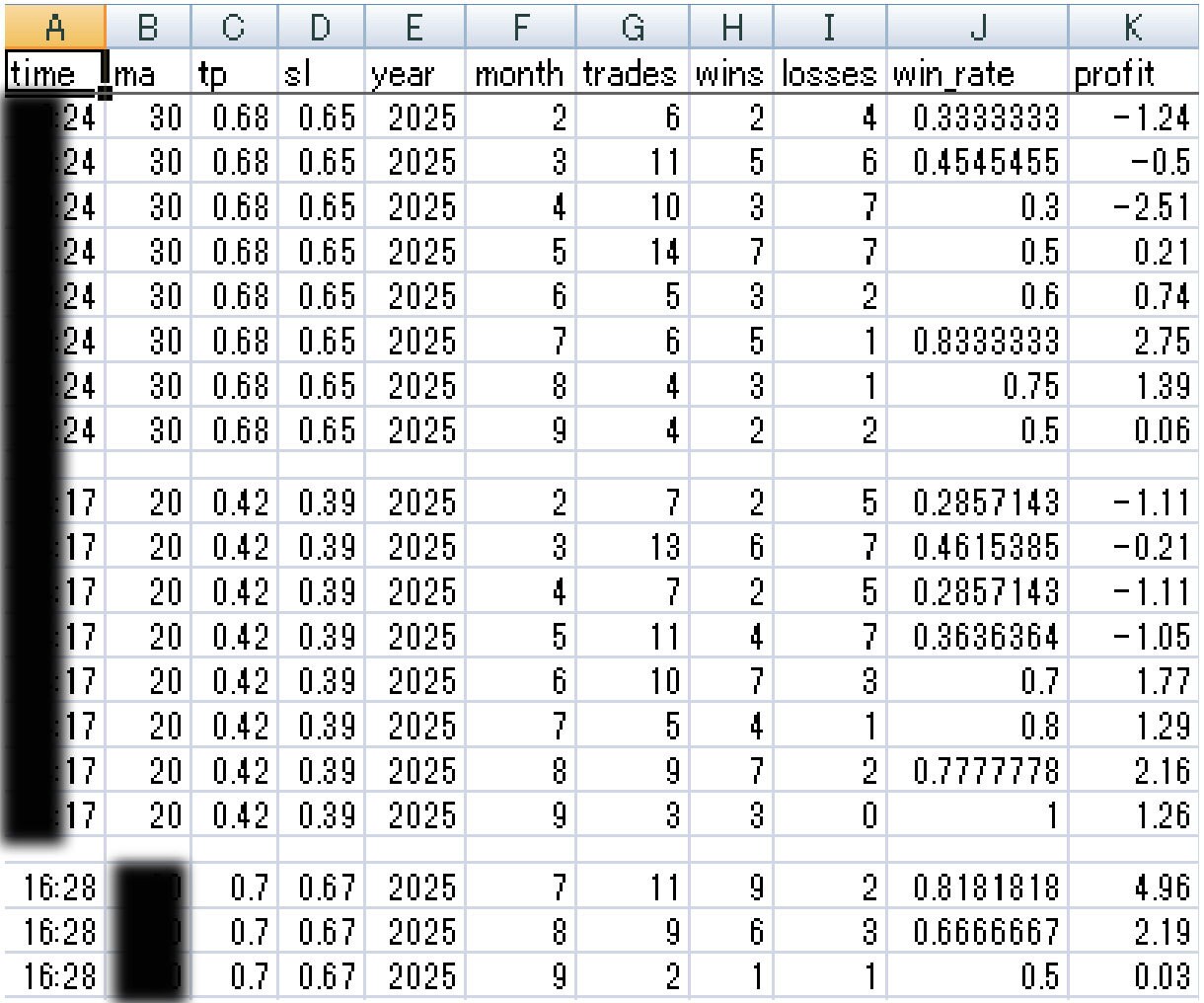
Task: Select profit cell showing 2.75
Action: coord(1131,342)
